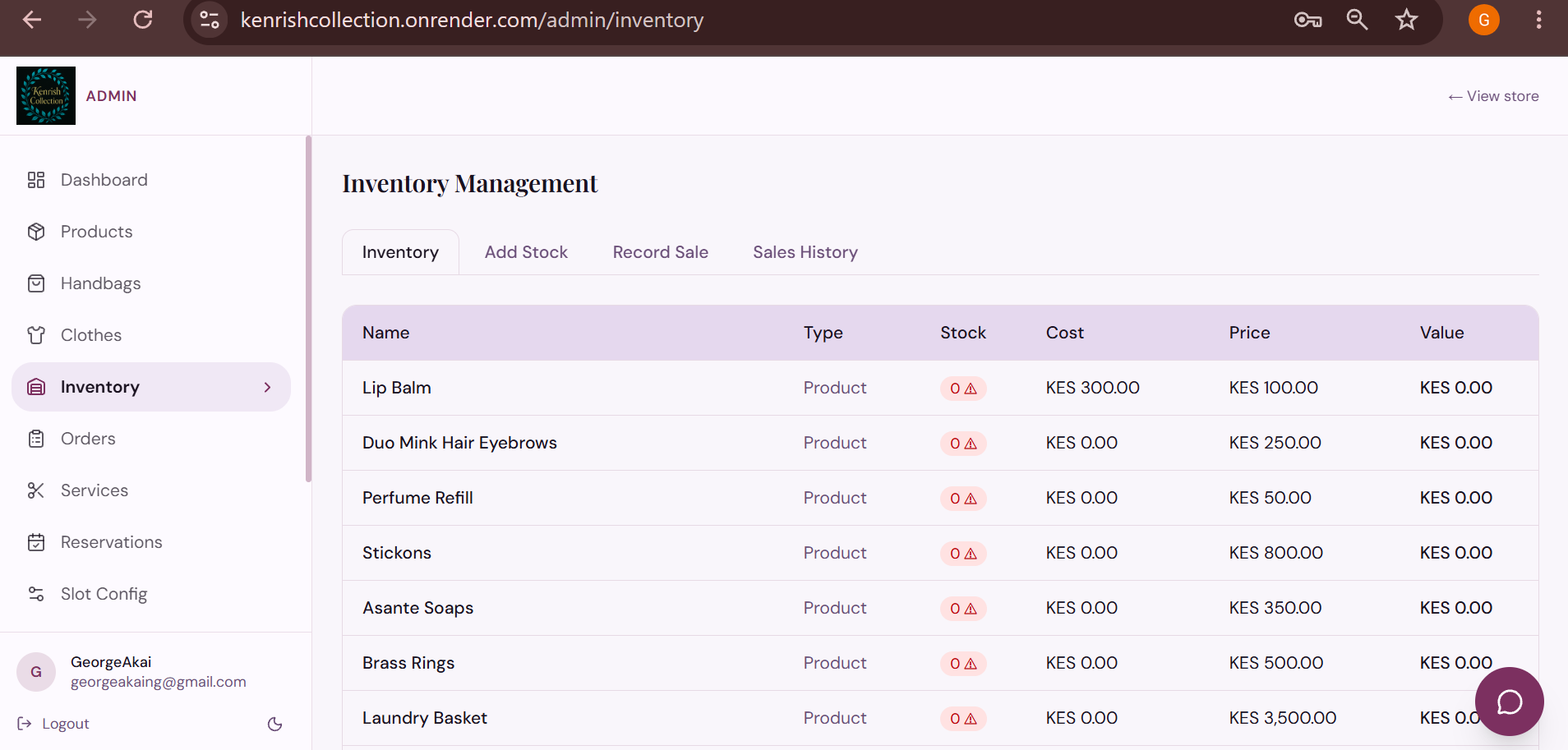Click the KES 300.00 cost cell
Image resolution: width=1568 pixels, height=750 pixels.
click(x=1092, y=388)
